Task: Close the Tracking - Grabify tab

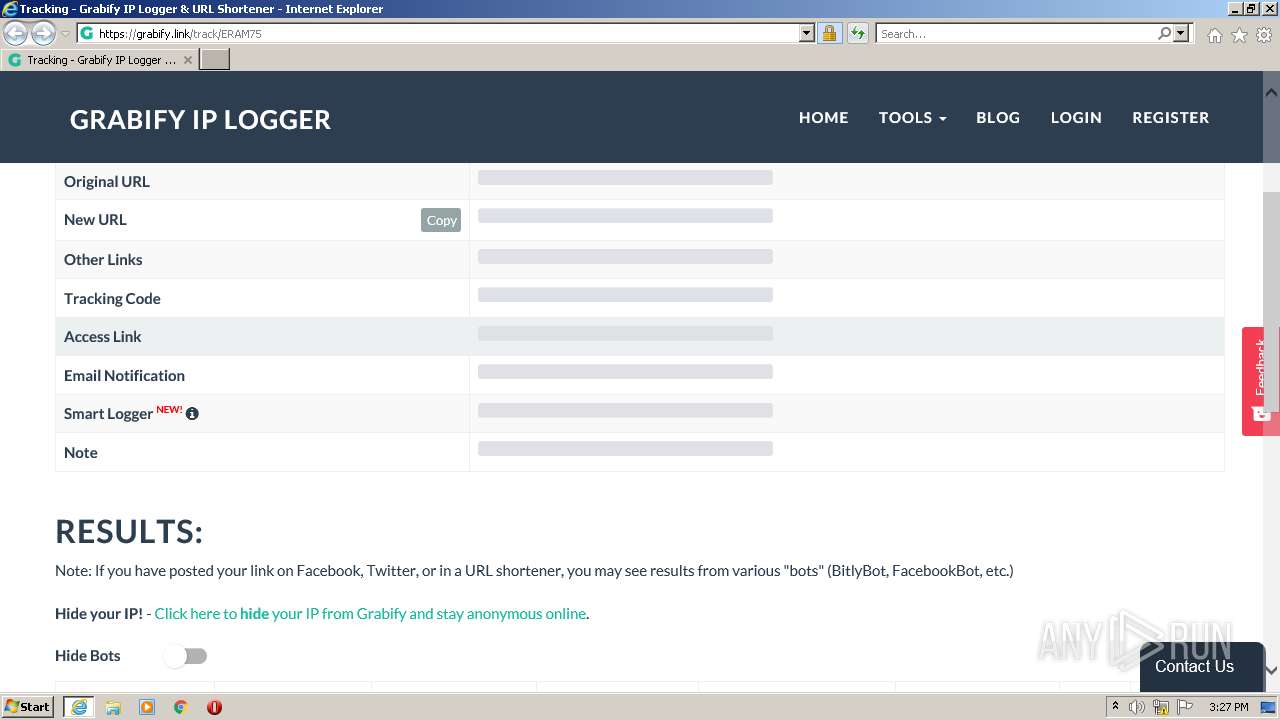Action: (x=187, y=60)
